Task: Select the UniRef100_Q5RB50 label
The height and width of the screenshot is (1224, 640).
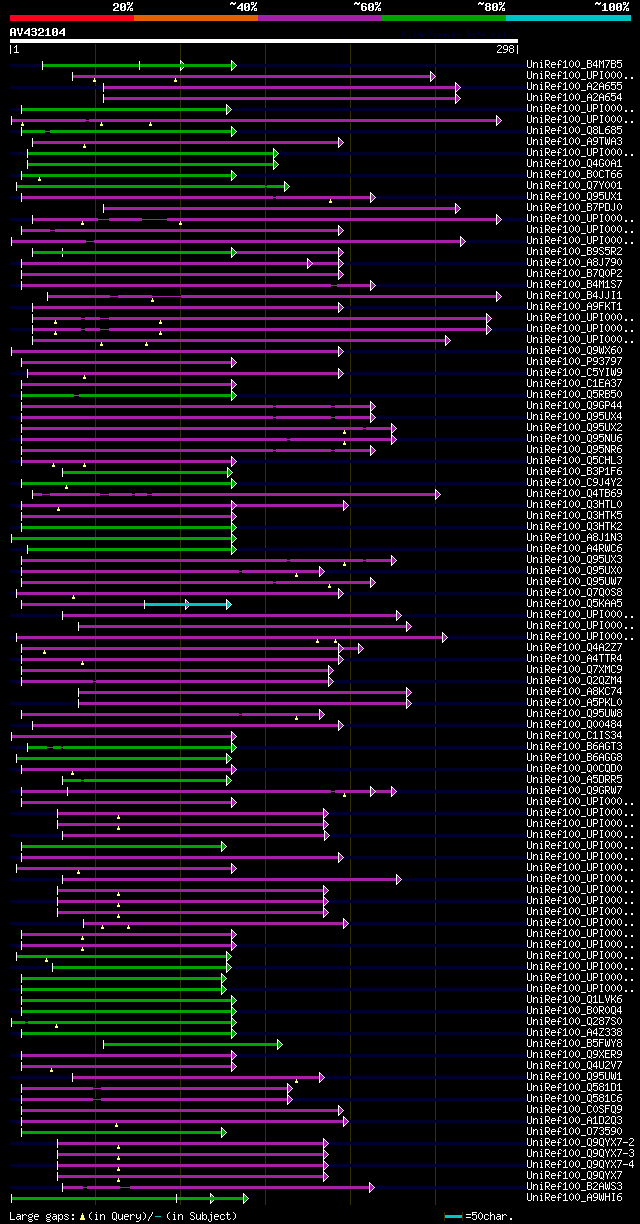Action: (x=574, y=395)
